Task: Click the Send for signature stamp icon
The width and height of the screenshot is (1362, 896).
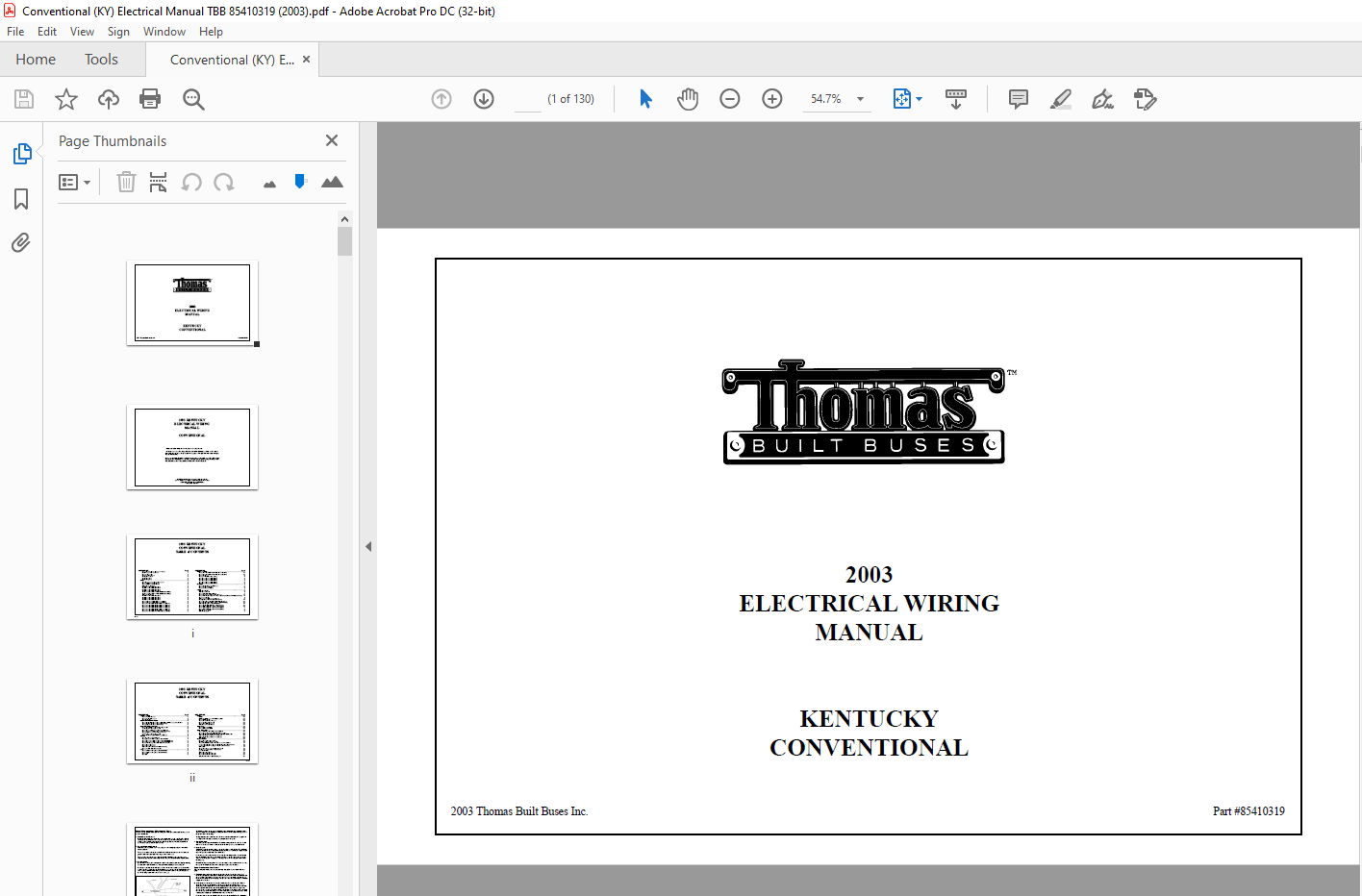Action: tap(1146, 99)
